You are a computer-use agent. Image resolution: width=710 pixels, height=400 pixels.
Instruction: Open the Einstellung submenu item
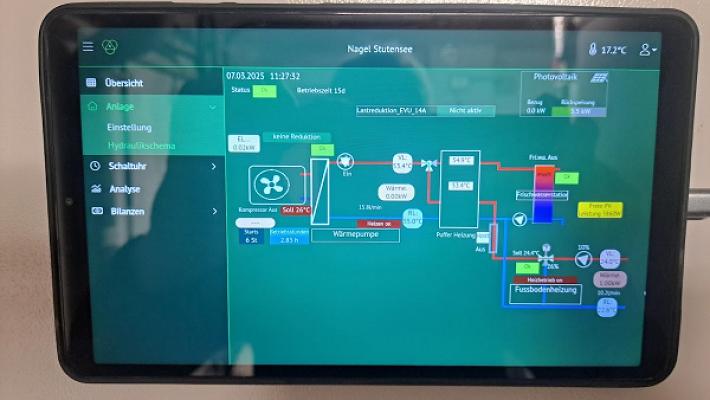129,128
